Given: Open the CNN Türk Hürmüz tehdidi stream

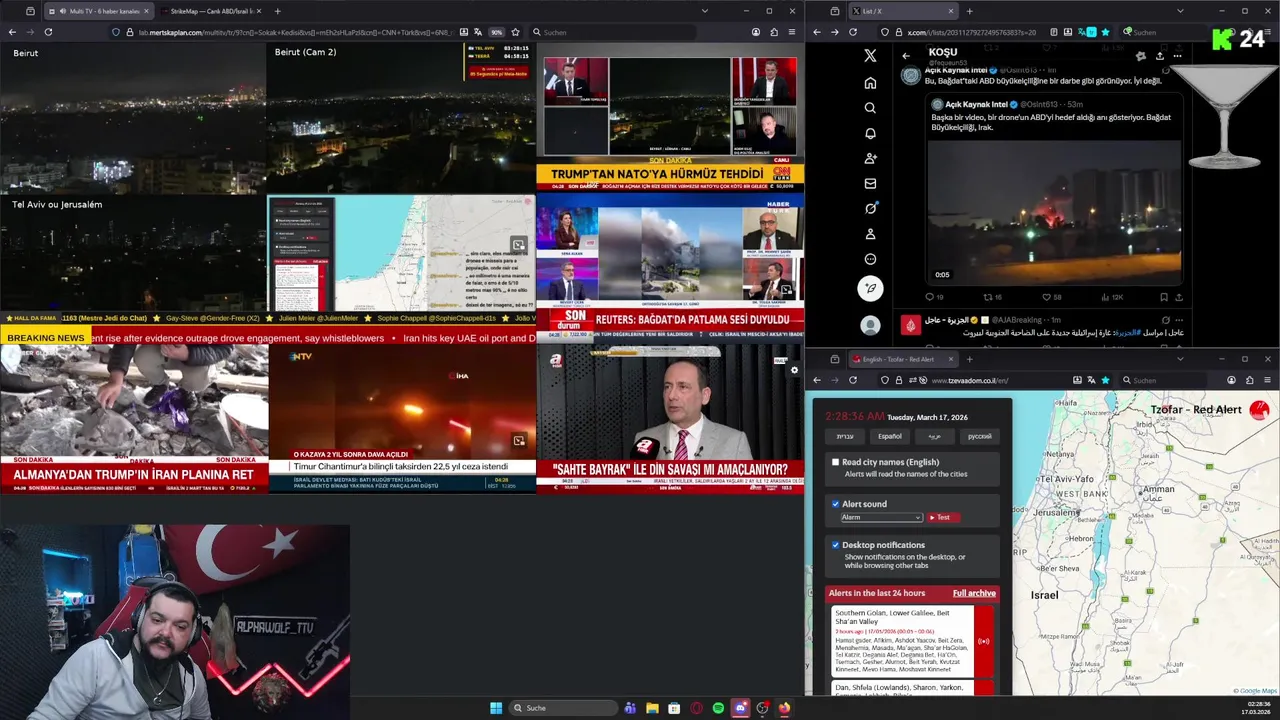Looking at the screenshot, I should point(670,118).
